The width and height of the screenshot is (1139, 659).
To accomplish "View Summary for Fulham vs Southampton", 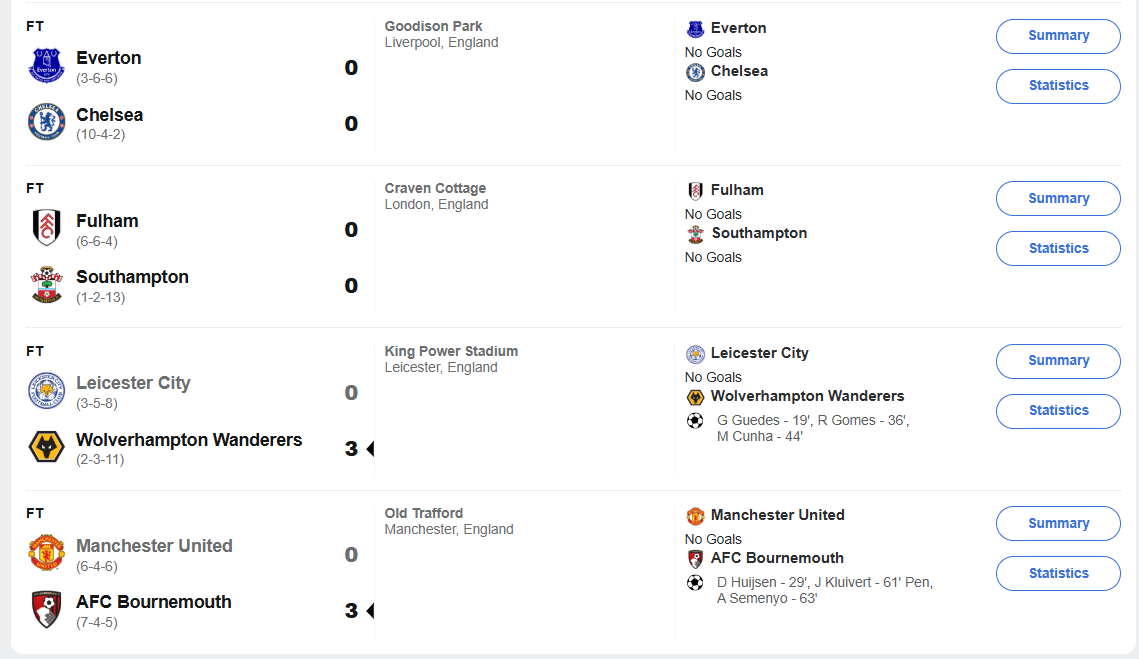I will pos(1058,199).
